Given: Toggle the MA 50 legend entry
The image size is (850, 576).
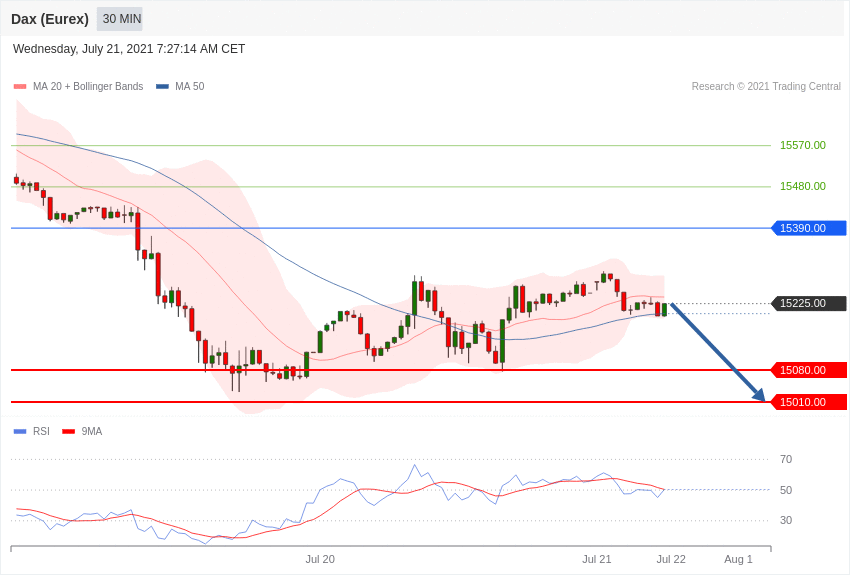Looking at the screenshot, I should 180,86.
